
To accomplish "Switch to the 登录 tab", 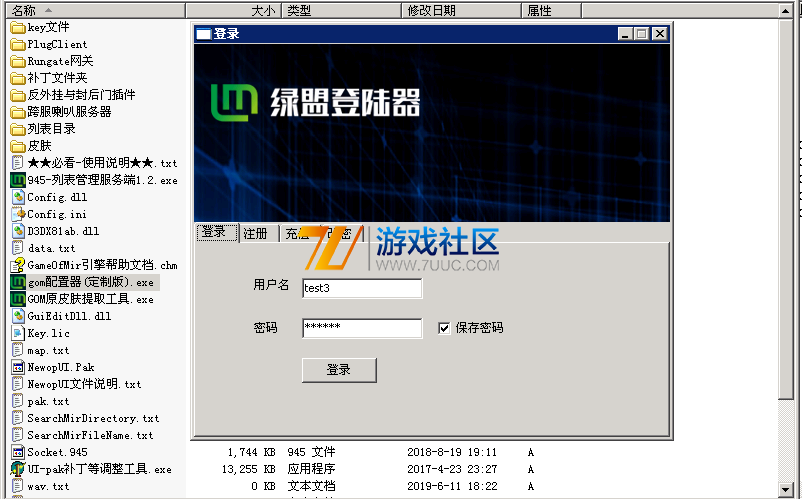I will point(217,233).
